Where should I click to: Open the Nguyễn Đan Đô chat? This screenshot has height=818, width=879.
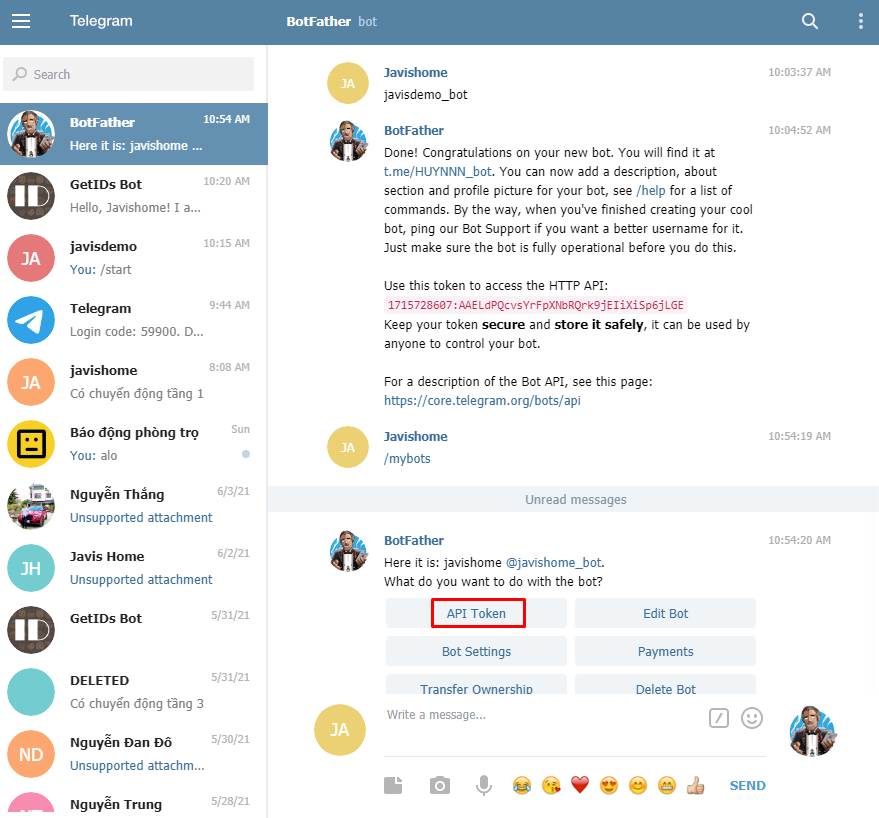pos(134,754)
